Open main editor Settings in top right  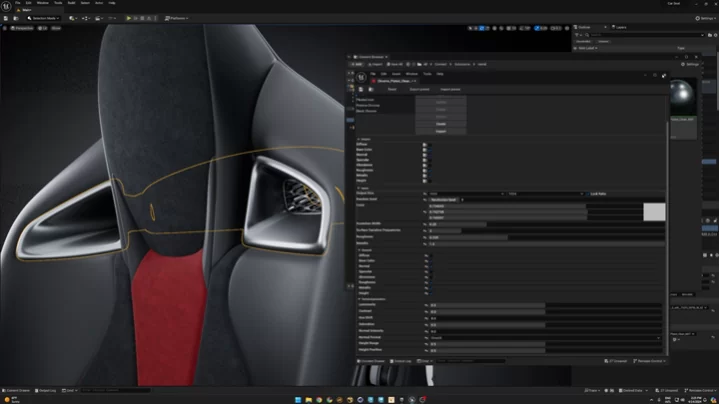click(705, 18)
